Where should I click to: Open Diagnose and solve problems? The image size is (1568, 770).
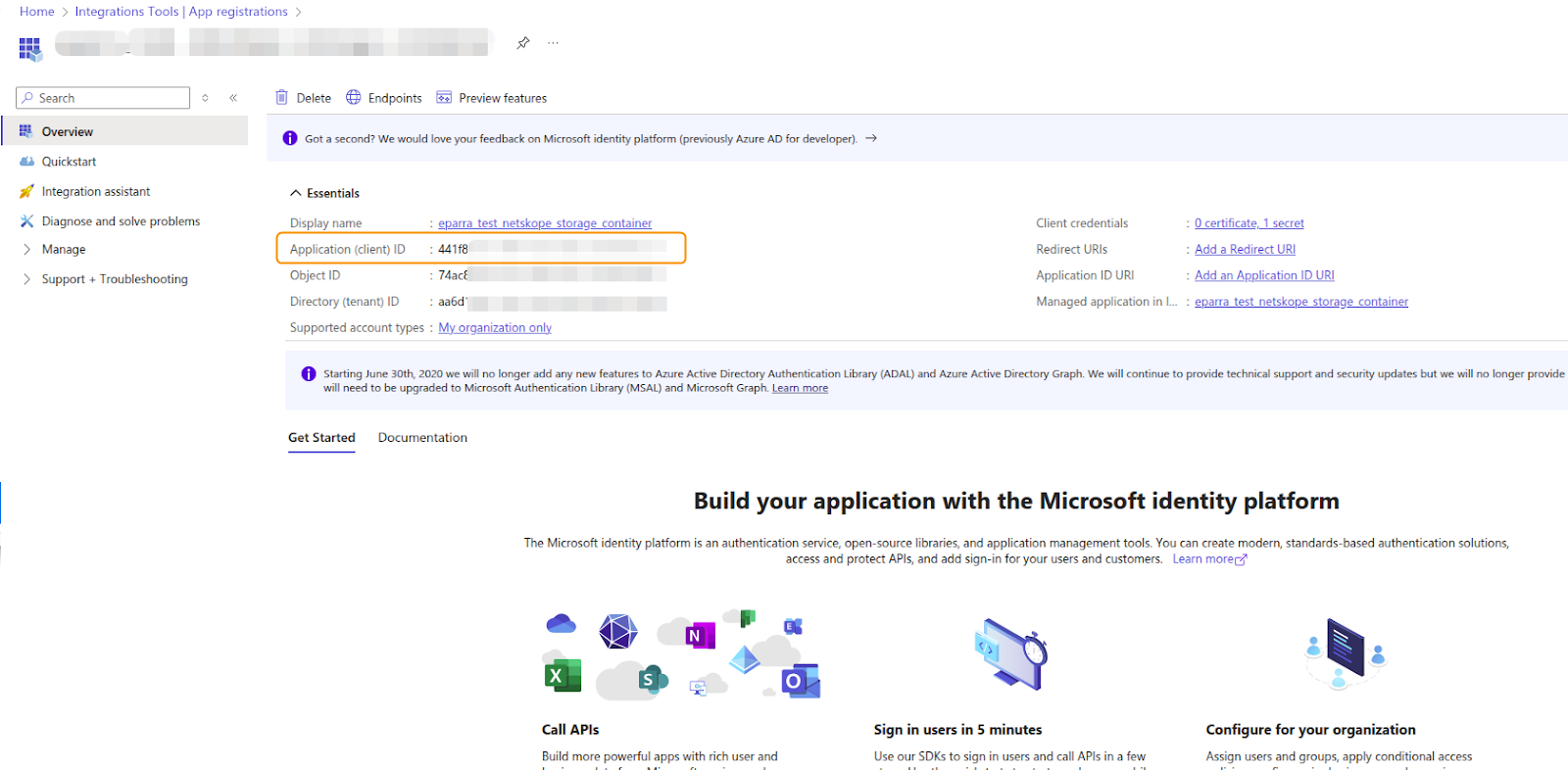coord(121,221)
